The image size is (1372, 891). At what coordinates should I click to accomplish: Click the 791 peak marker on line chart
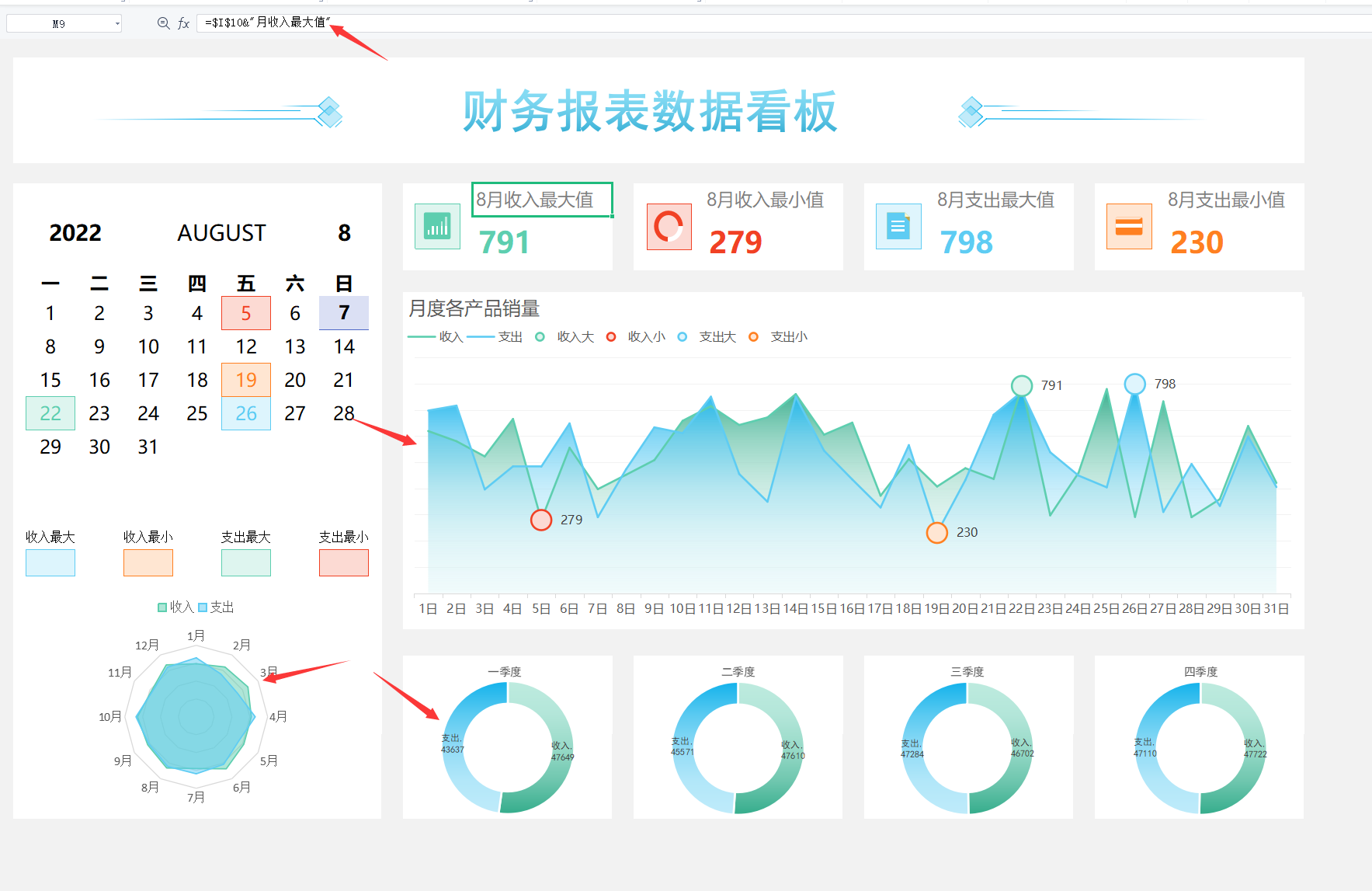(1022, 385)
